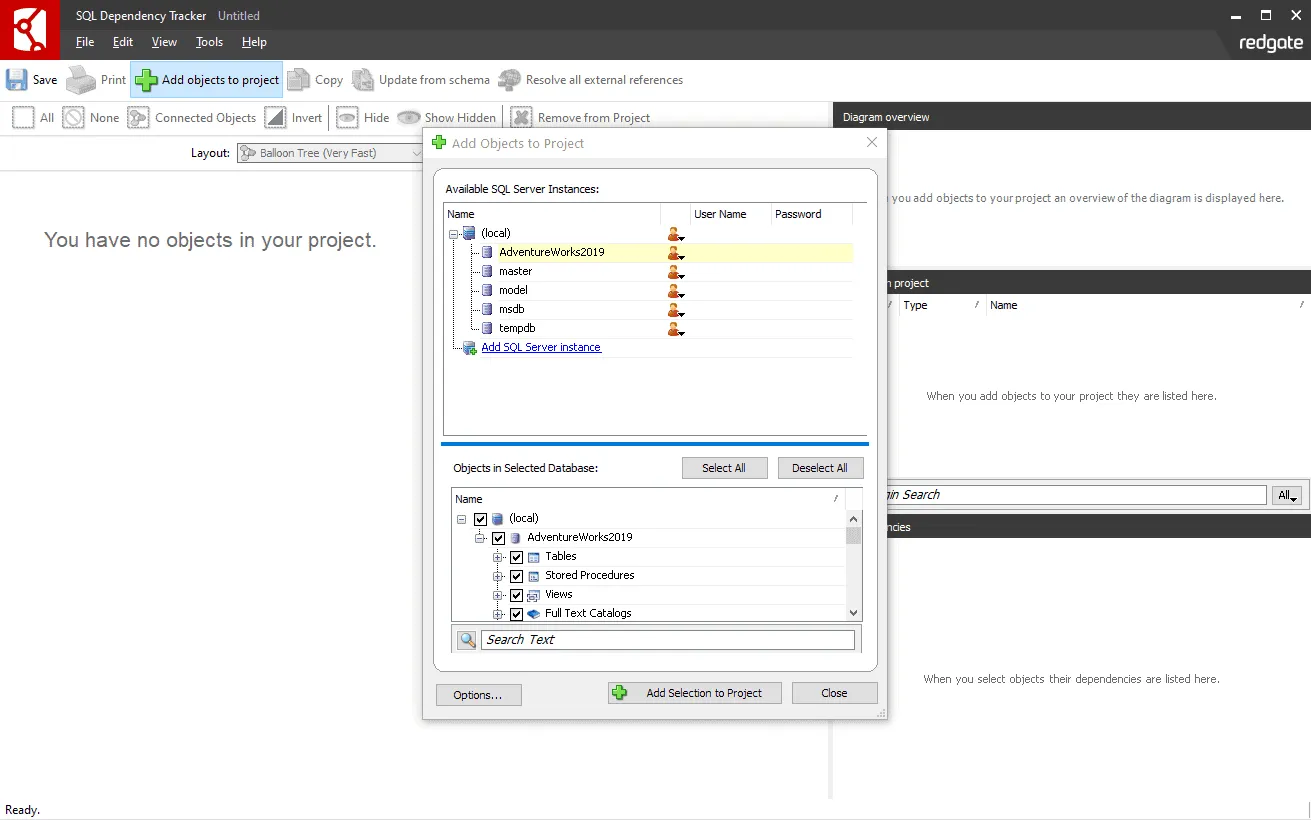Click the Hide toolbar button
The height and width of the screenshot is (820, 1311).
[x=362, y=118]
